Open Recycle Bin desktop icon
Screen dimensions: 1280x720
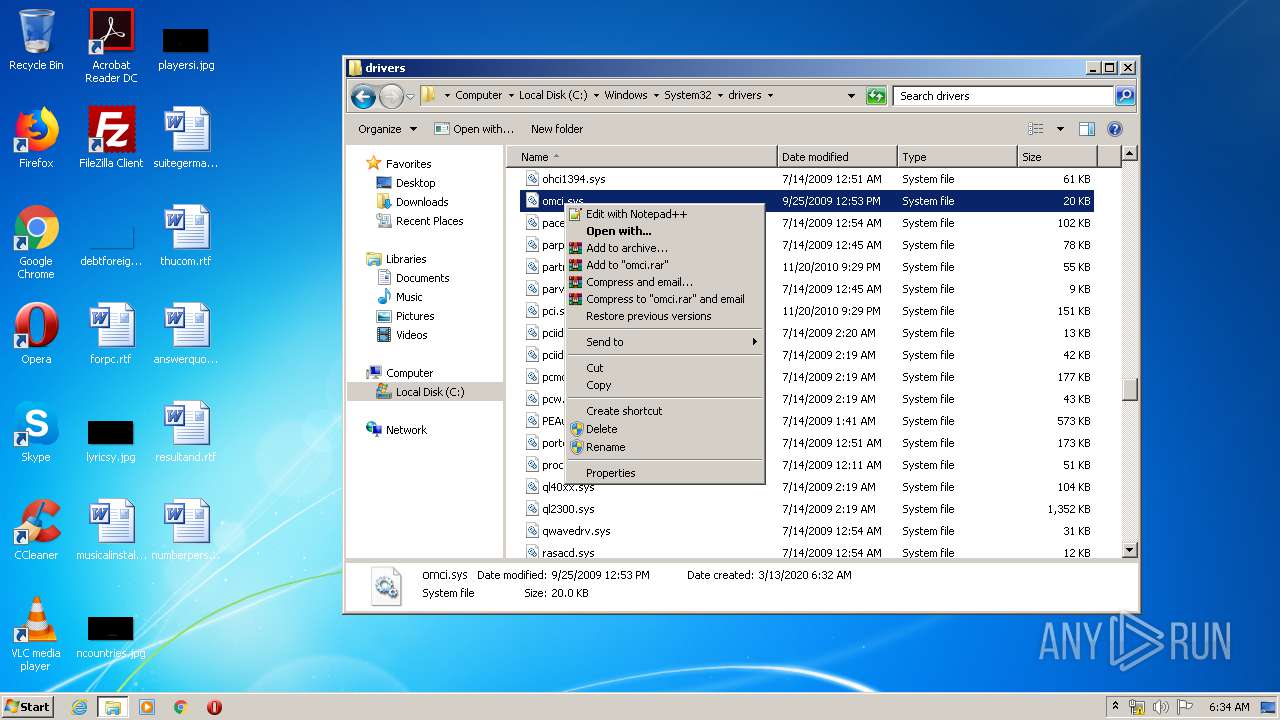[36, 40]
